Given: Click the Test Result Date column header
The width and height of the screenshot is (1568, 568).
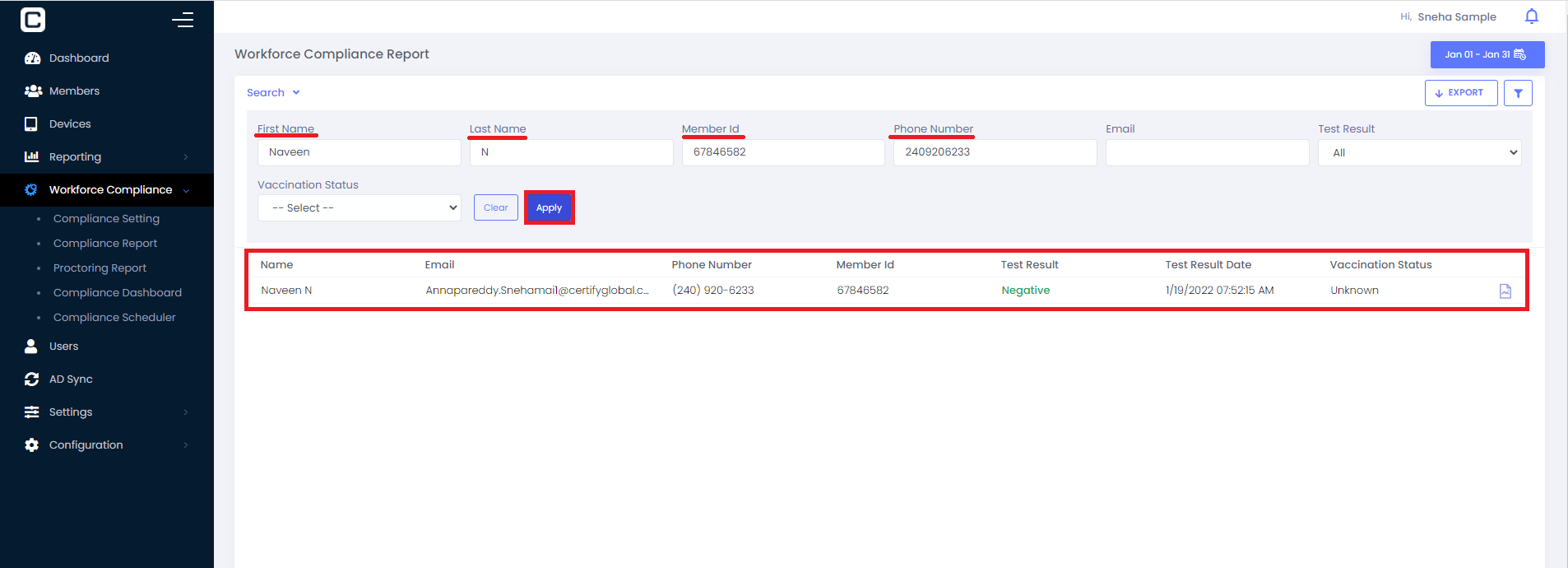Looking at the screenshot, I should [1208, 265].
